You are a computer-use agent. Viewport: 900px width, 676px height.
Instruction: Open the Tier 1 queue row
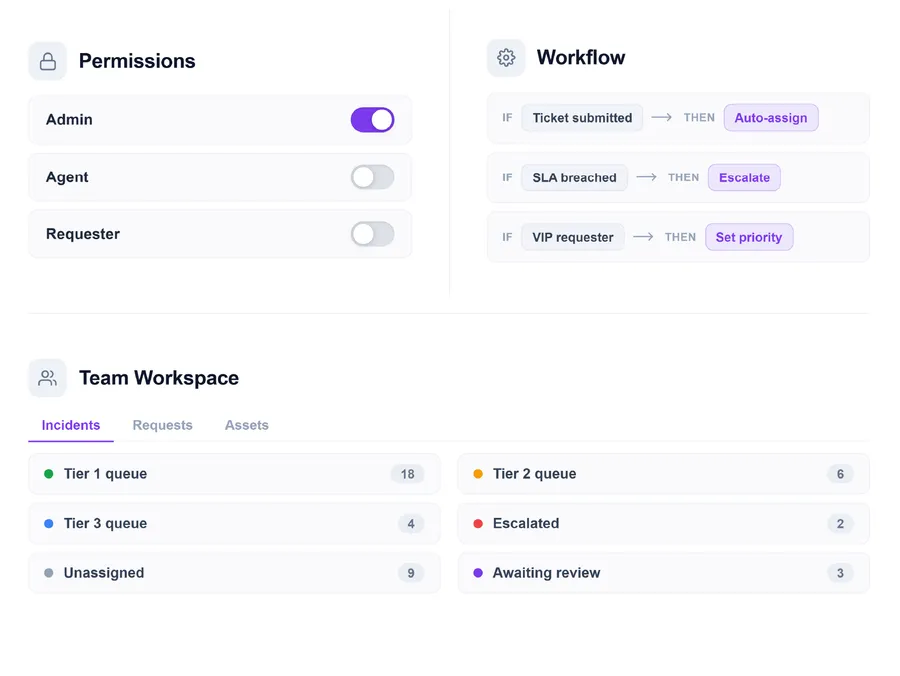coord(234,474)
